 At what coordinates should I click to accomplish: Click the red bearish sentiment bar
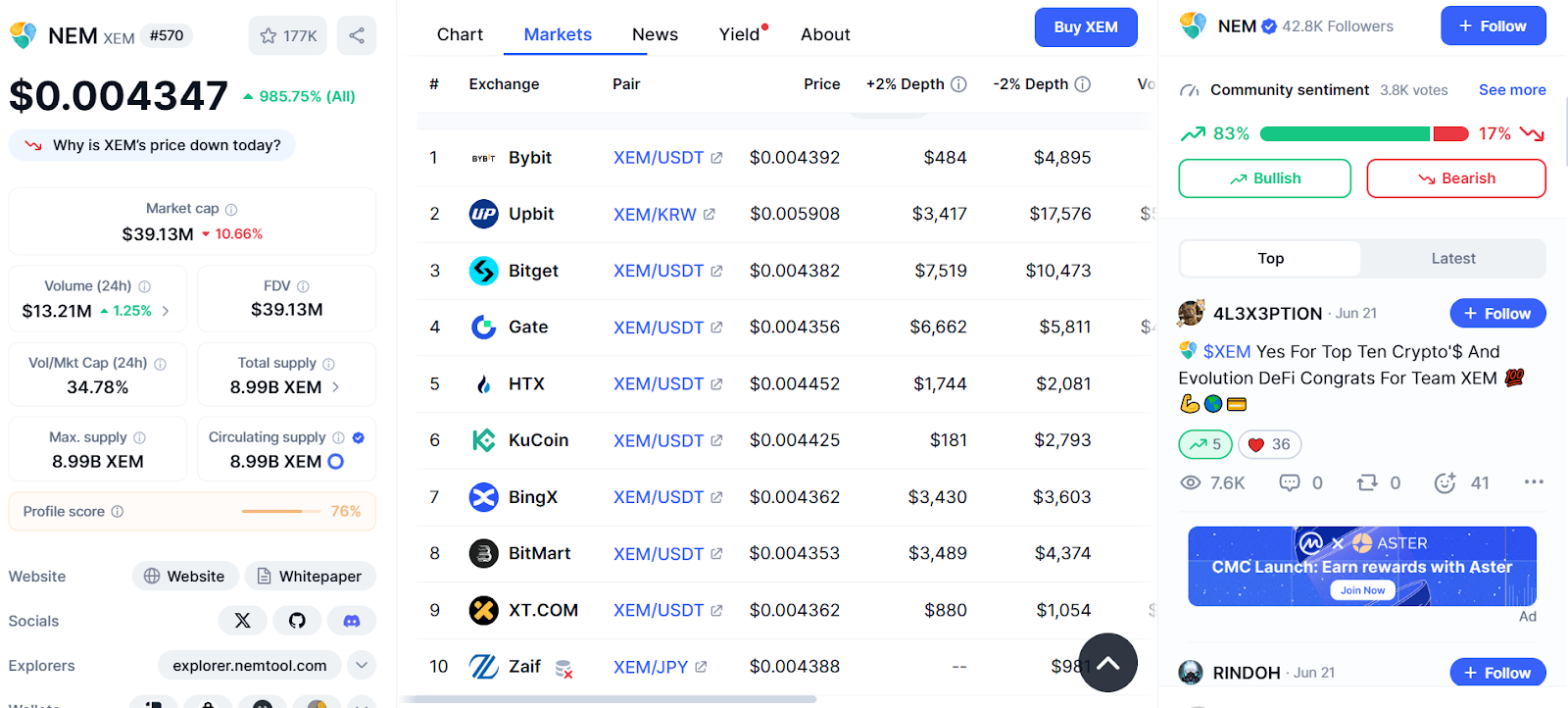click(1450, 134)
